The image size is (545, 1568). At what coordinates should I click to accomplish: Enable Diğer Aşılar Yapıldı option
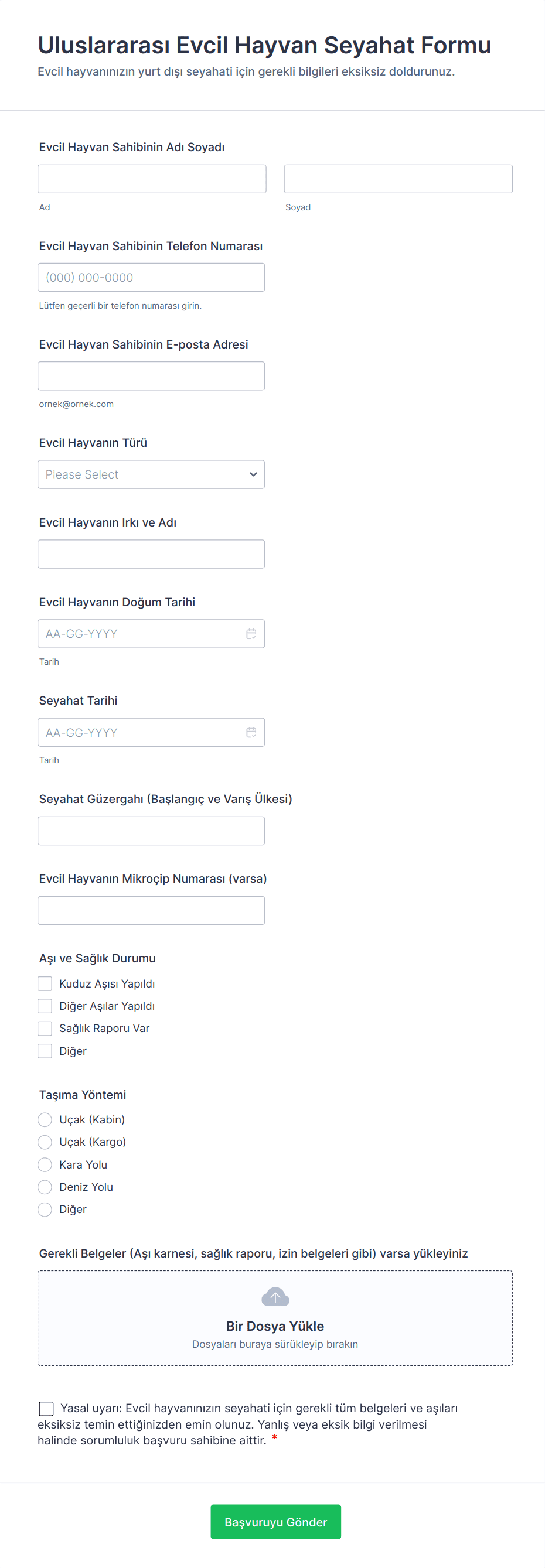pos(45,1006)
